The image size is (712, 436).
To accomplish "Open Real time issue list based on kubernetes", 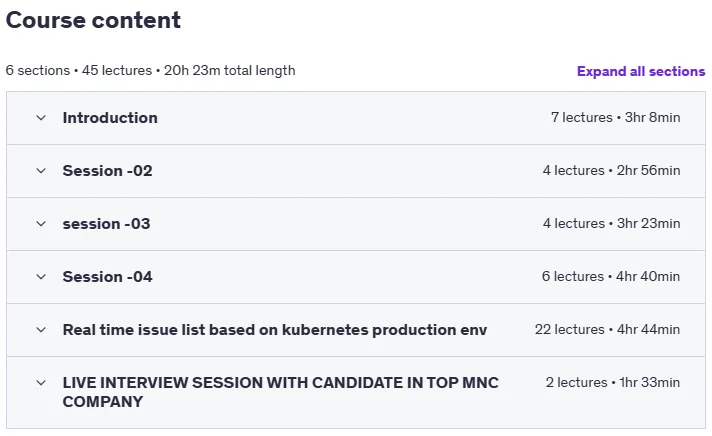I will (x=275, y=330).
